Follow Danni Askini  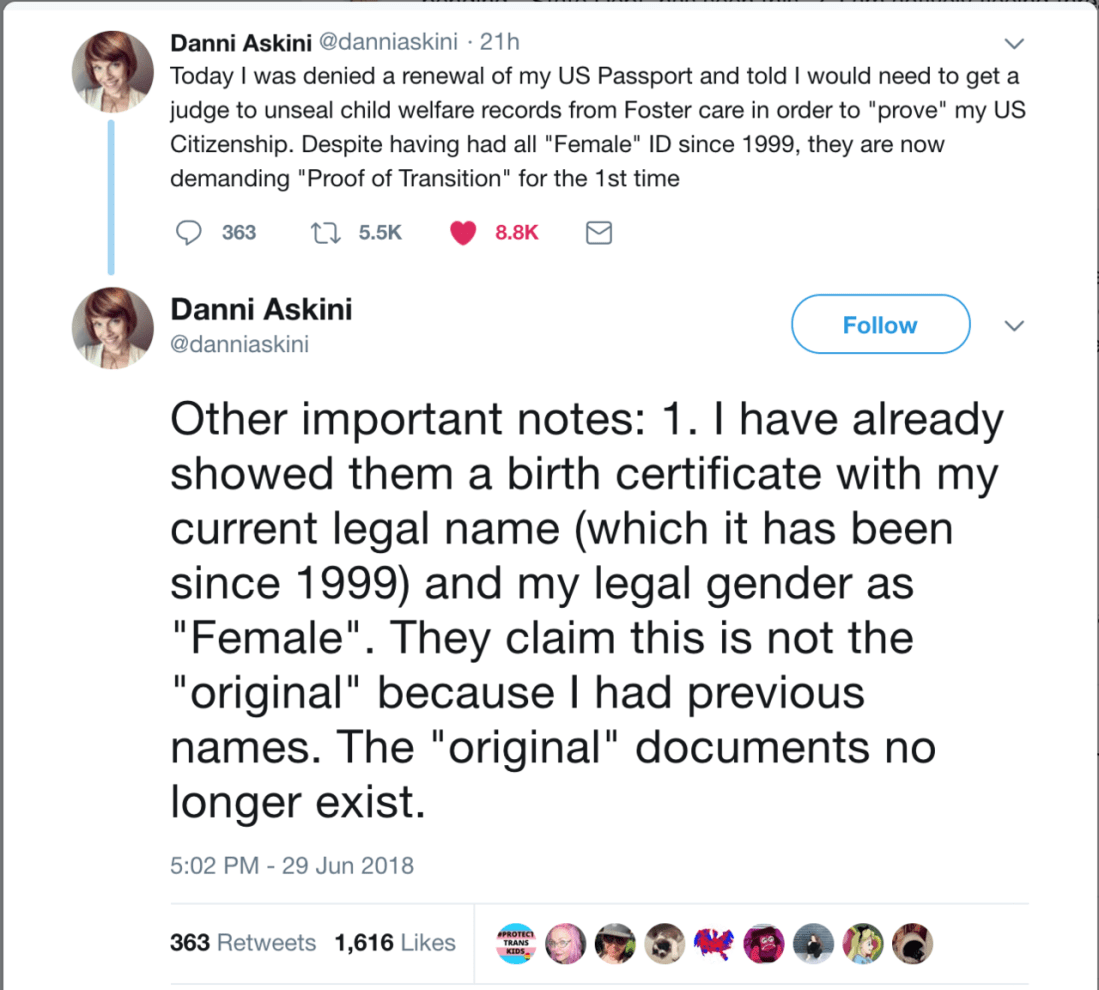[x=880, y=324]
